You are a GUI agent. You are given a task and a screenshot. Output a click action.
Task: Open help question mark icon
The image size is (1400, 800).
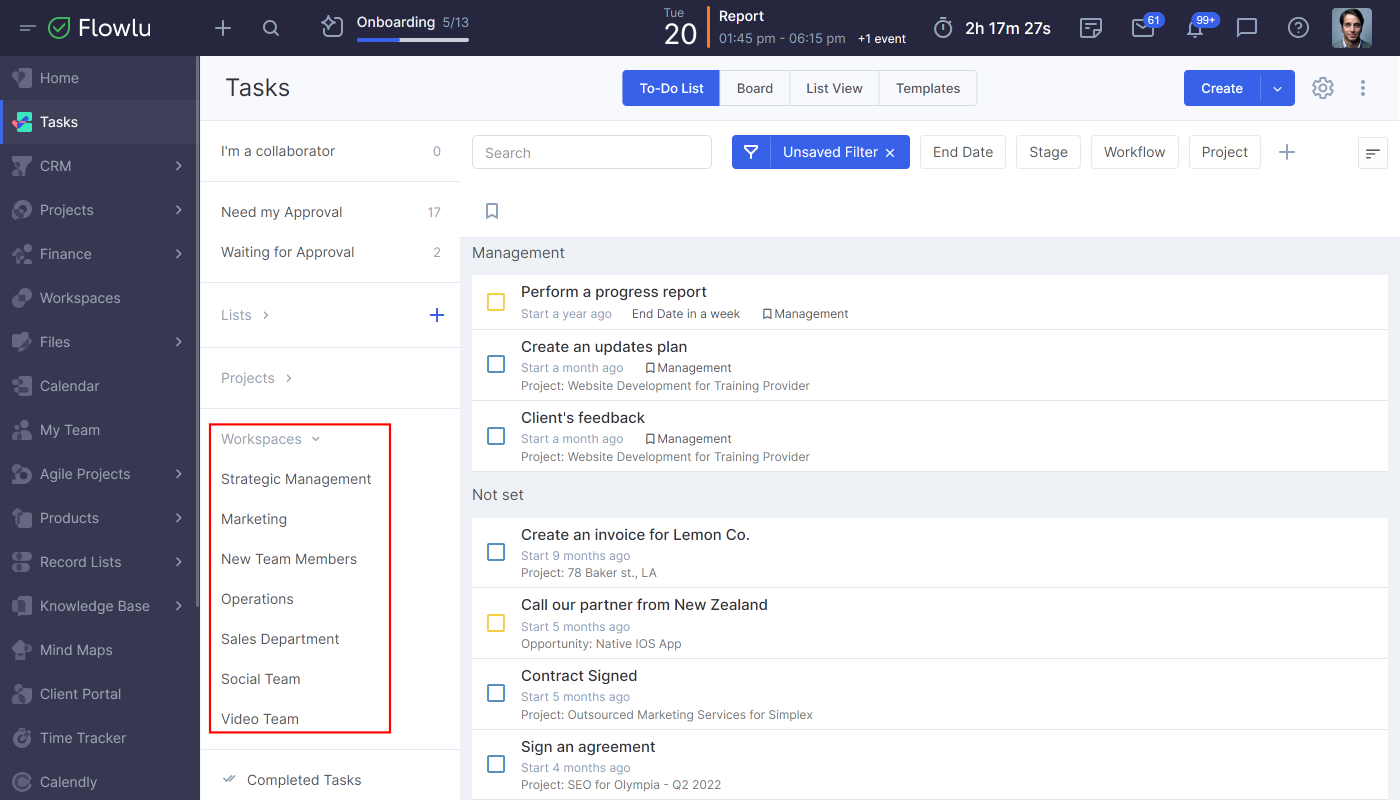(1298, 28)
